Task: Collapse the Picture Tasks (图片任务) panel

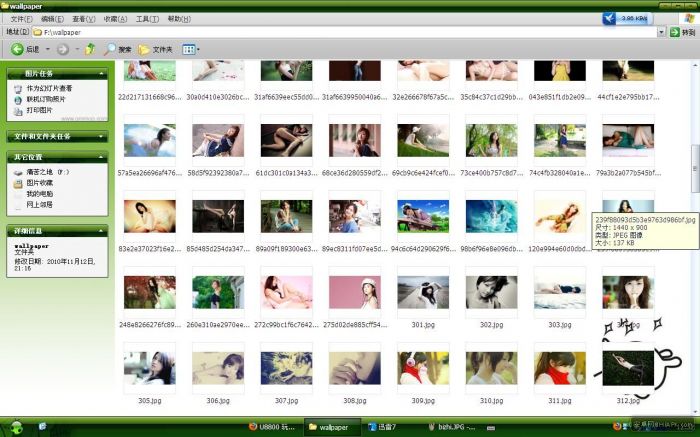Action: tap(102, 74)
